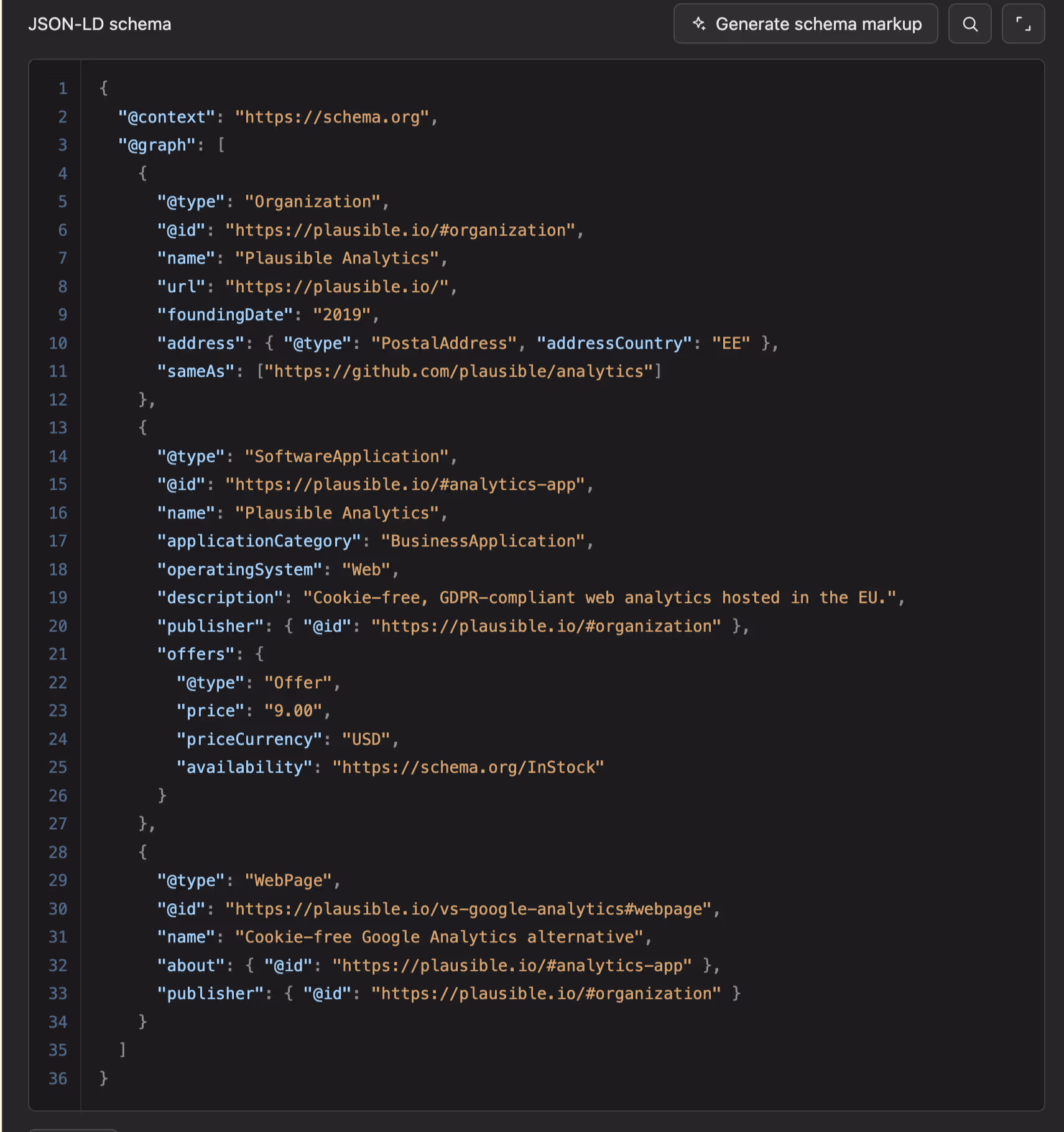Click the "url" value https://plausible.io/
This screenshot has width=1064, height=1132.
click(337, 287)
